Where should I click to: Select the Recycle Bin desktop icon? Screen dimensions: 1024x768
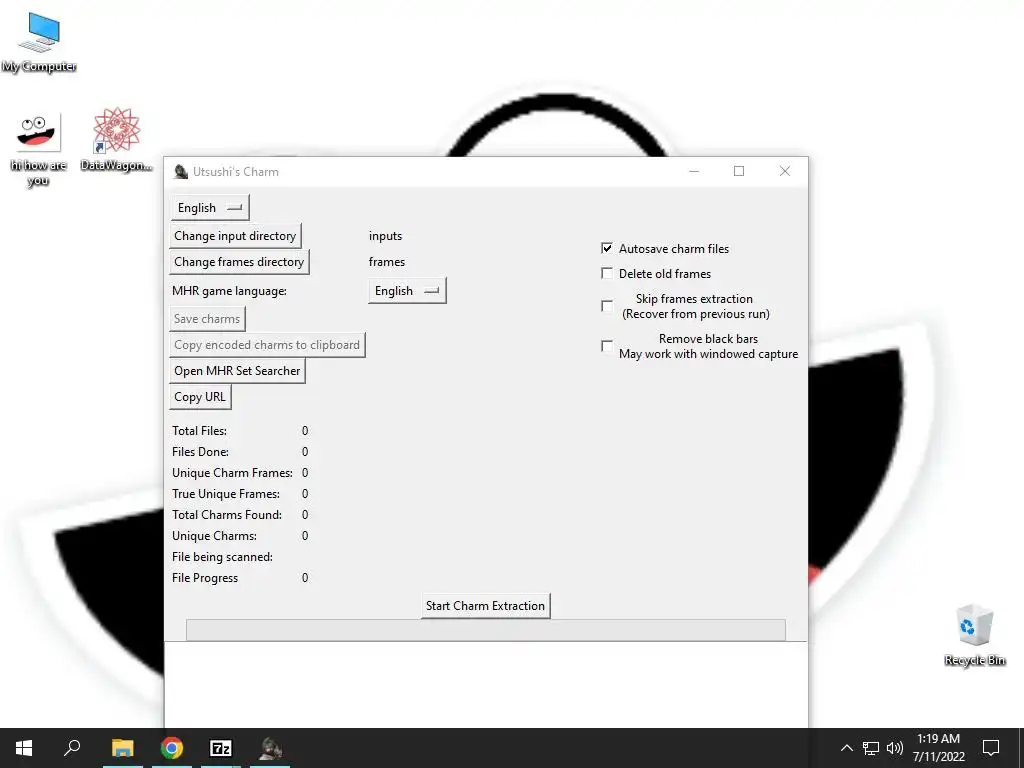[974, 635]
